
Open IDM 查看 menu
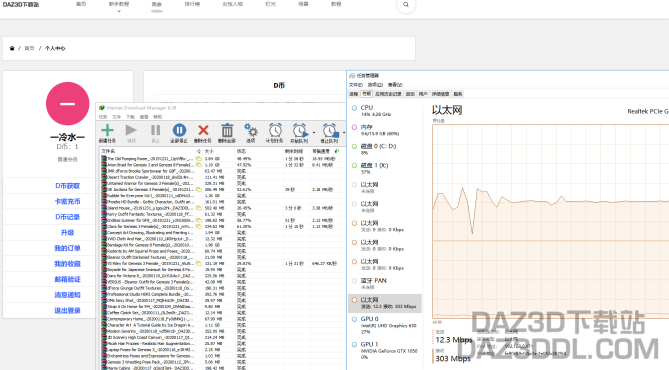click(x=144, y=117)
